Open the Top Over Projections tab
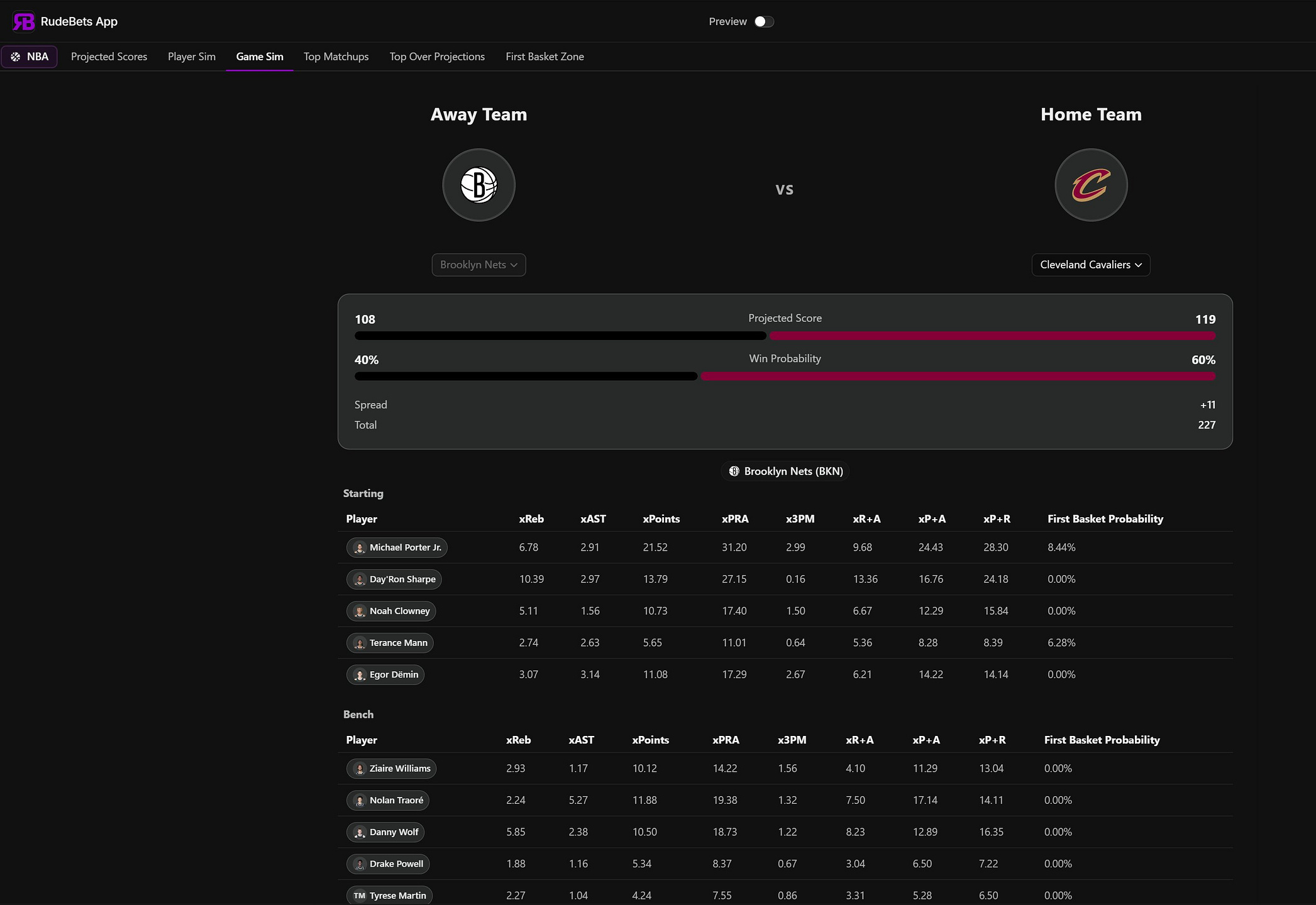 (x=438, y=57)
